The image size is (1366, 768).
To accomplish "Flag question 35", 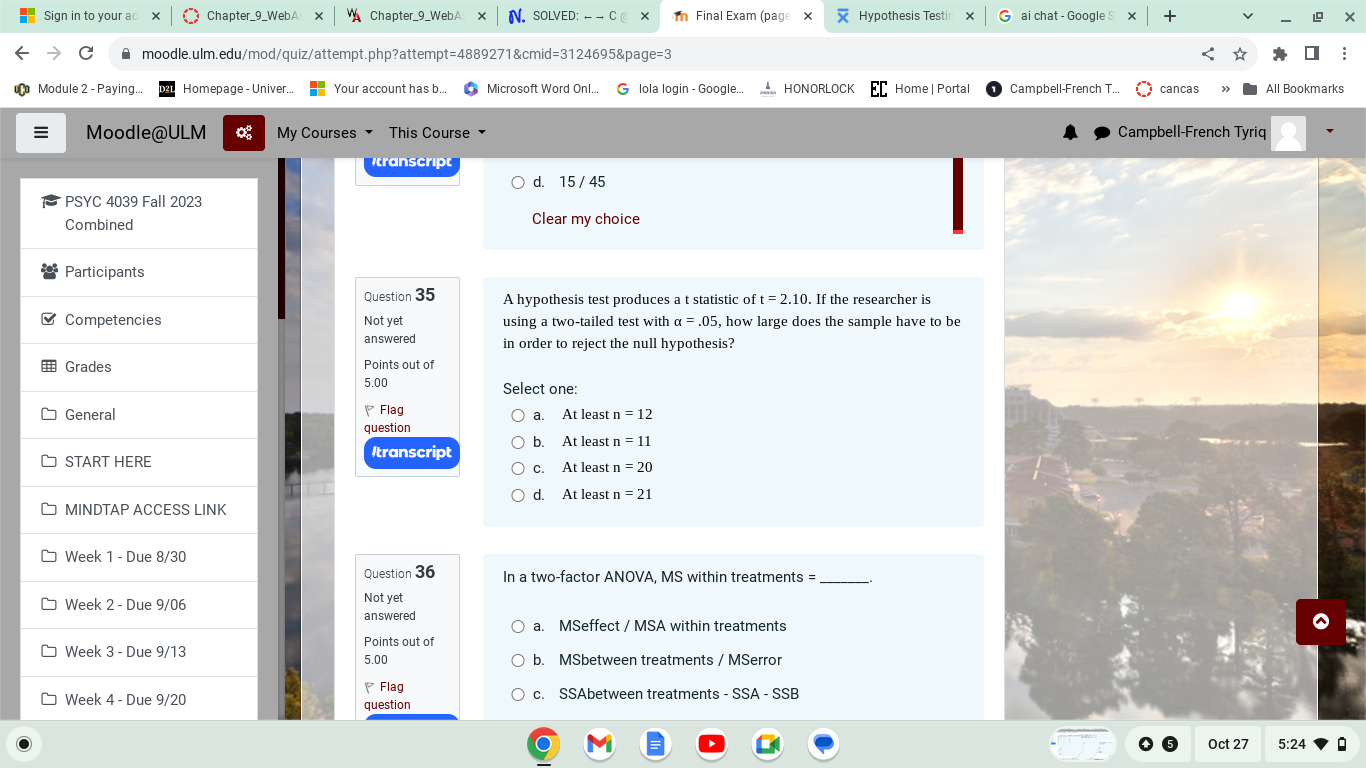I will (386, 418).
